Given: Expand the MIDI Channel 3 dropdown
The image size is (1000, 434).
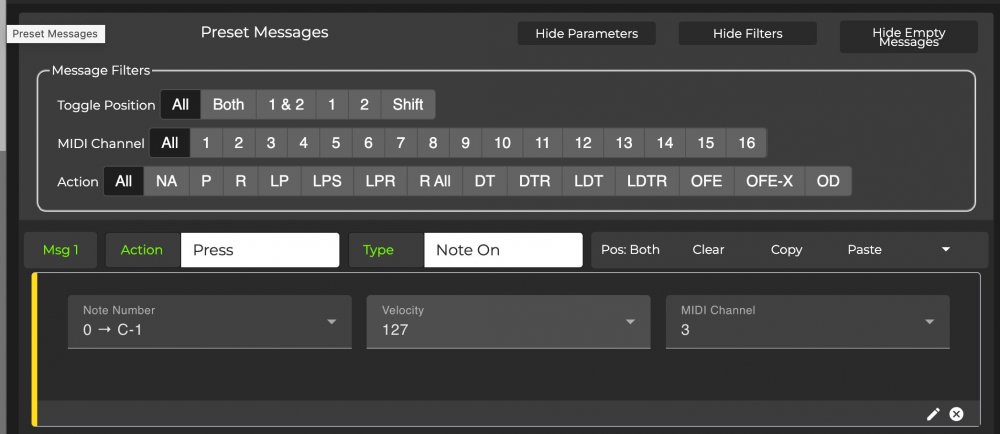Looking at the screenshot, I should (929, 322).
